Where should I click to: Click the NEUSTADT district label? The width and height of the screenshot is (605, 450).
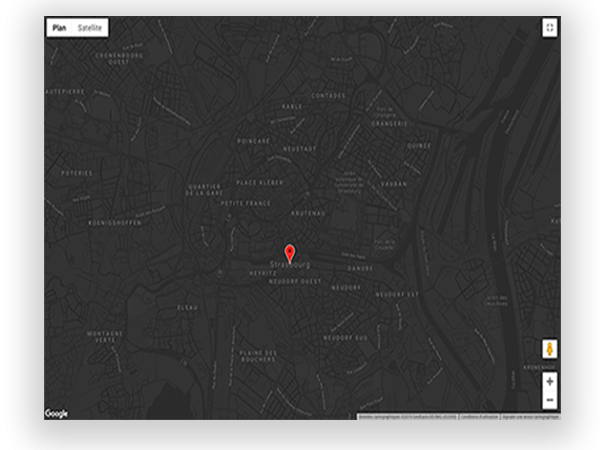(x=300, y=149)
